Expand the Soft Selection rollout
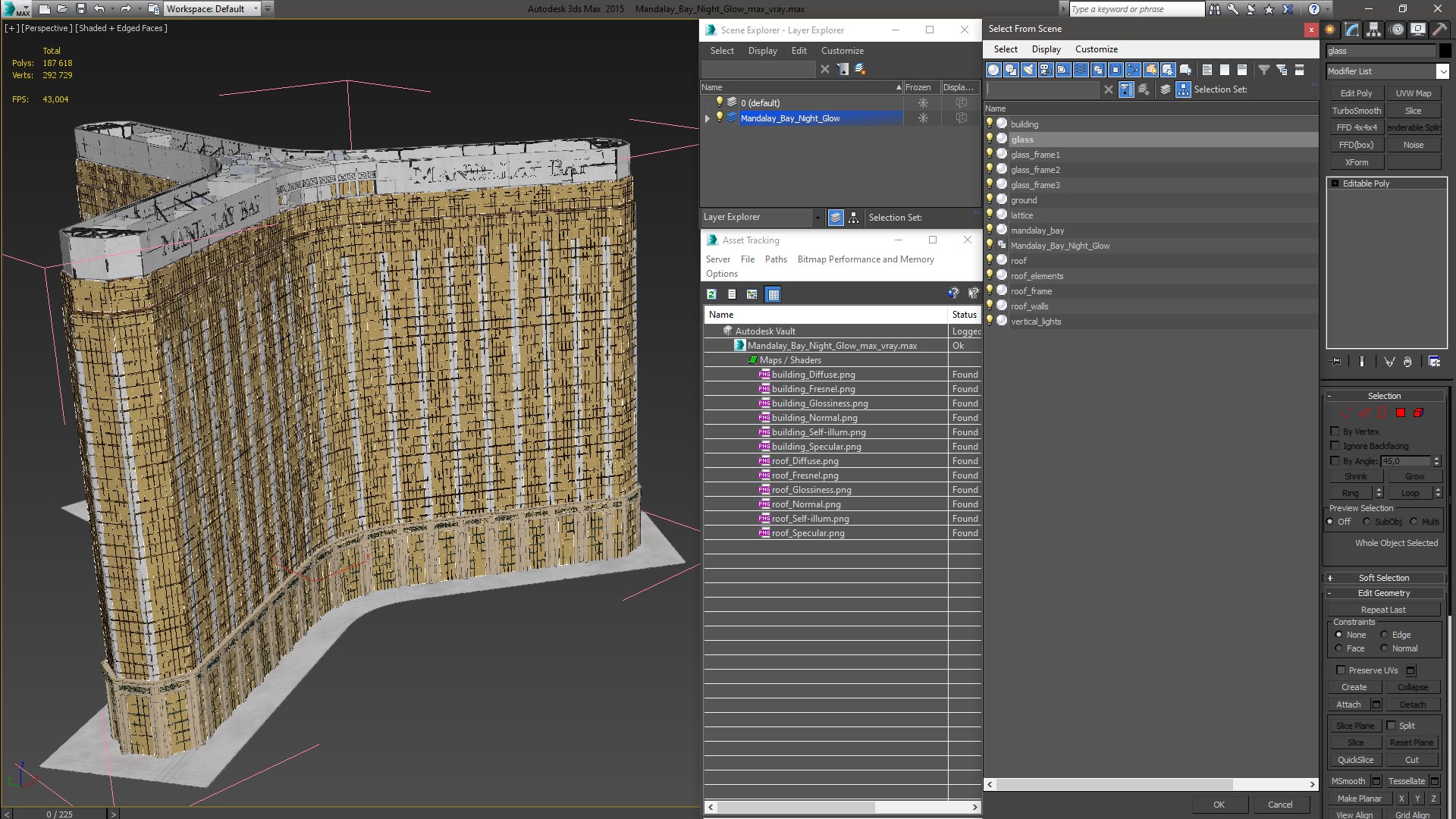The height and width of the screenshot is (819, 1456). tap(1329, 578)
